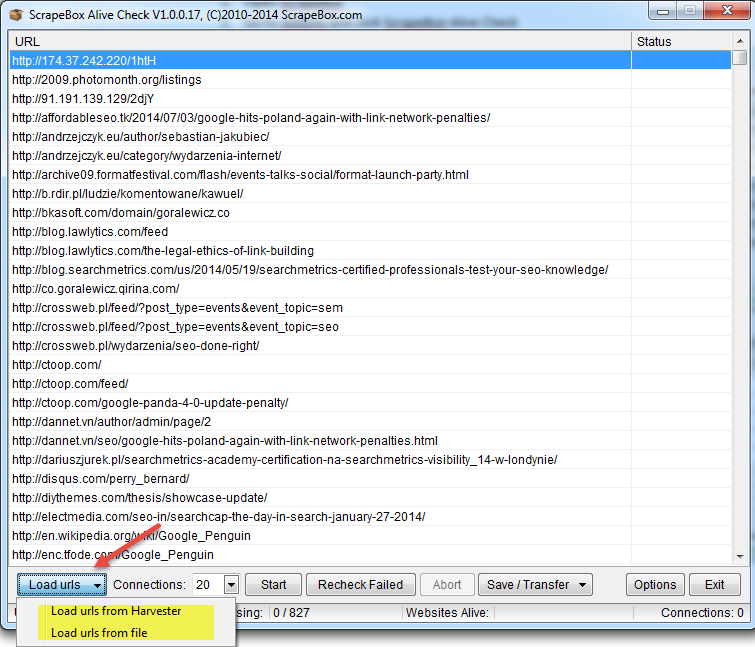Screen dimensions: 755x647
Task: Click Recheck Failed button
Action: (361, 584)
